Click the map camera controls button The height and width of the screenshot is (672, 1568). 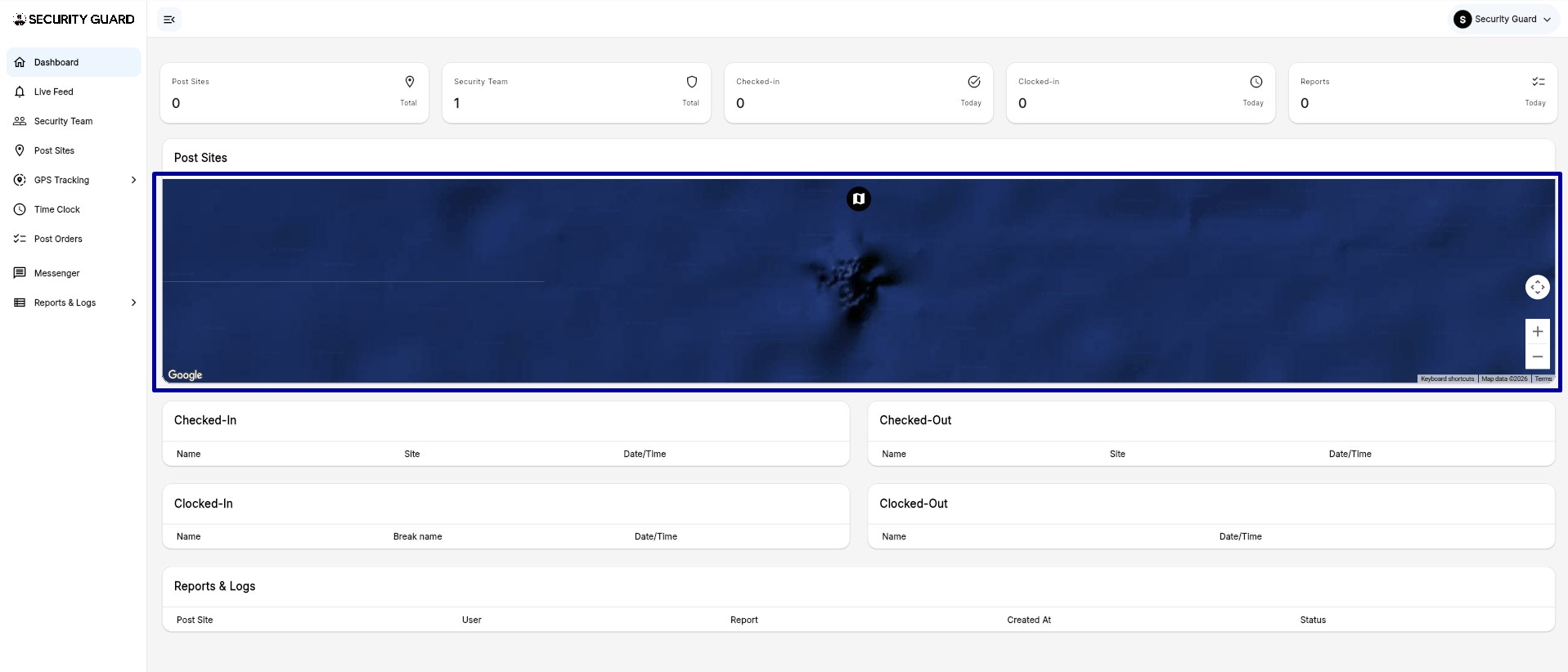coord(1538,287)
